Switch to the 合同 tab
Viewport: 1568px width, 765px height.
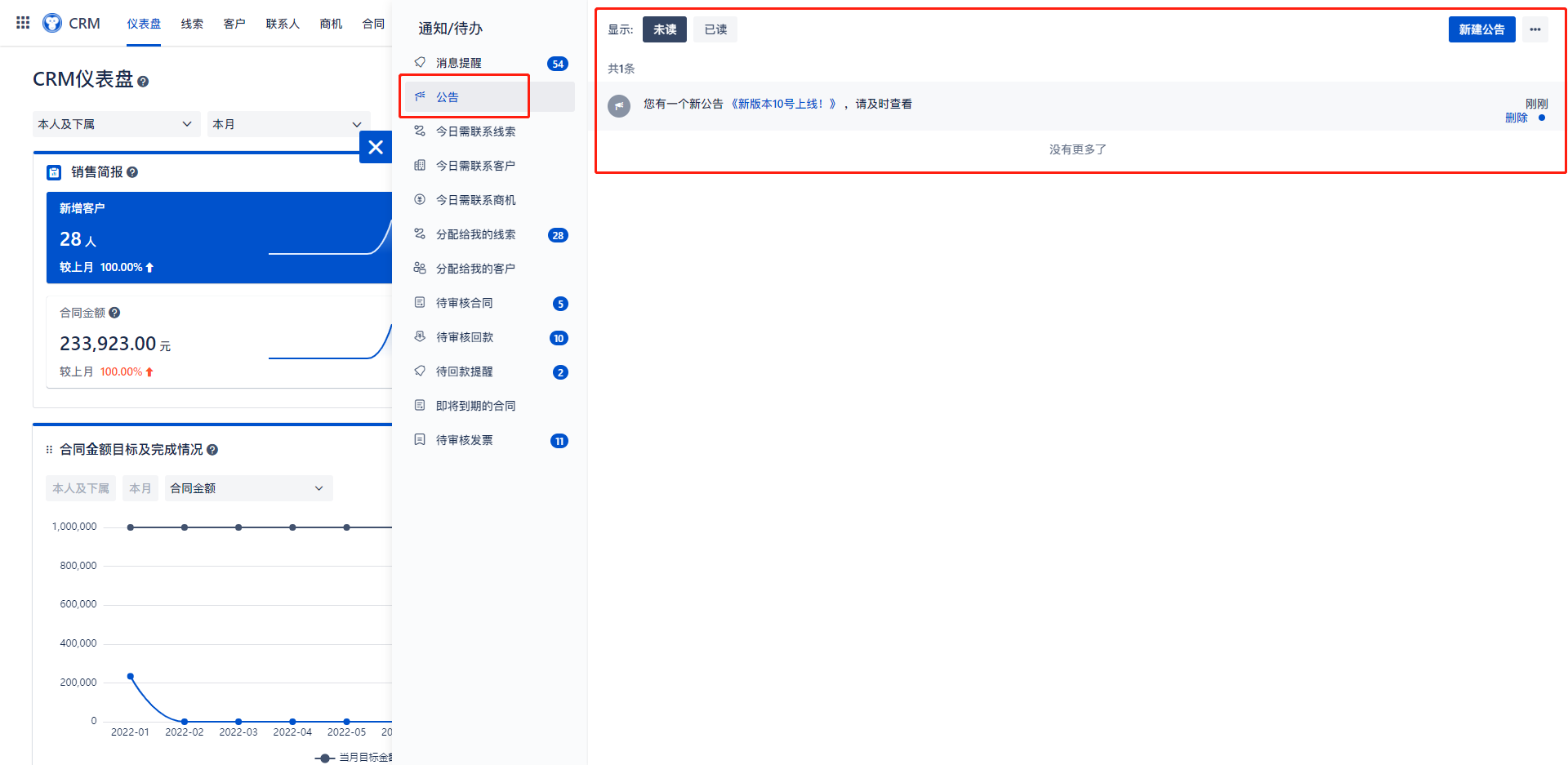(x=373, y=24)
